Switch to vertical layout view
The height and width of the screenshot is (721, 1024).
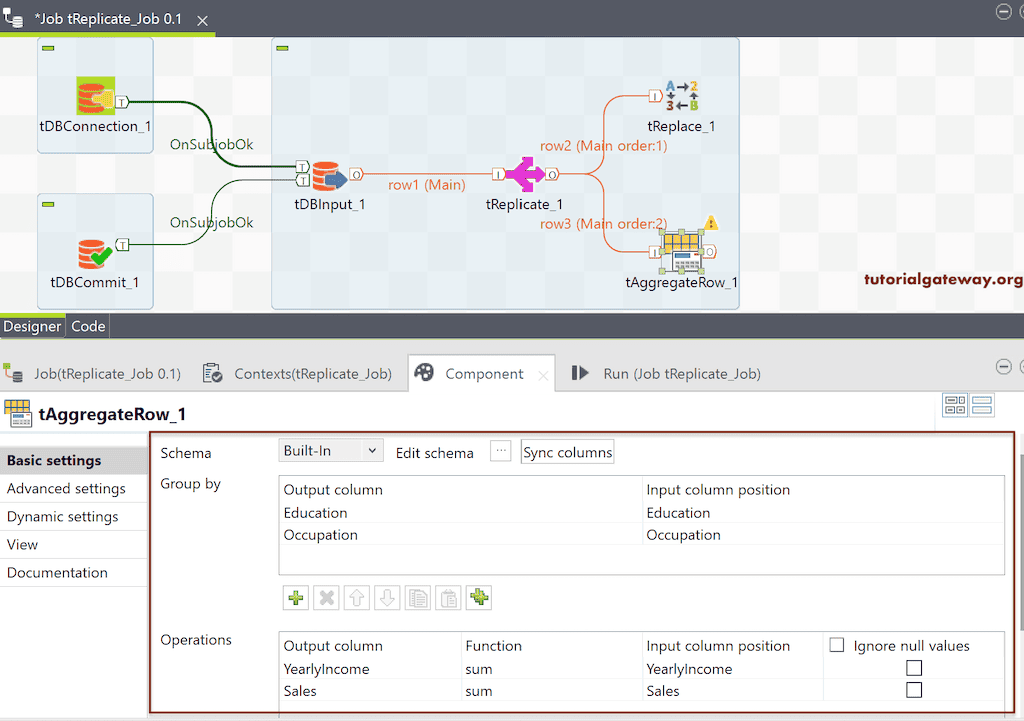pyautogui.click(x=981, y=404)
